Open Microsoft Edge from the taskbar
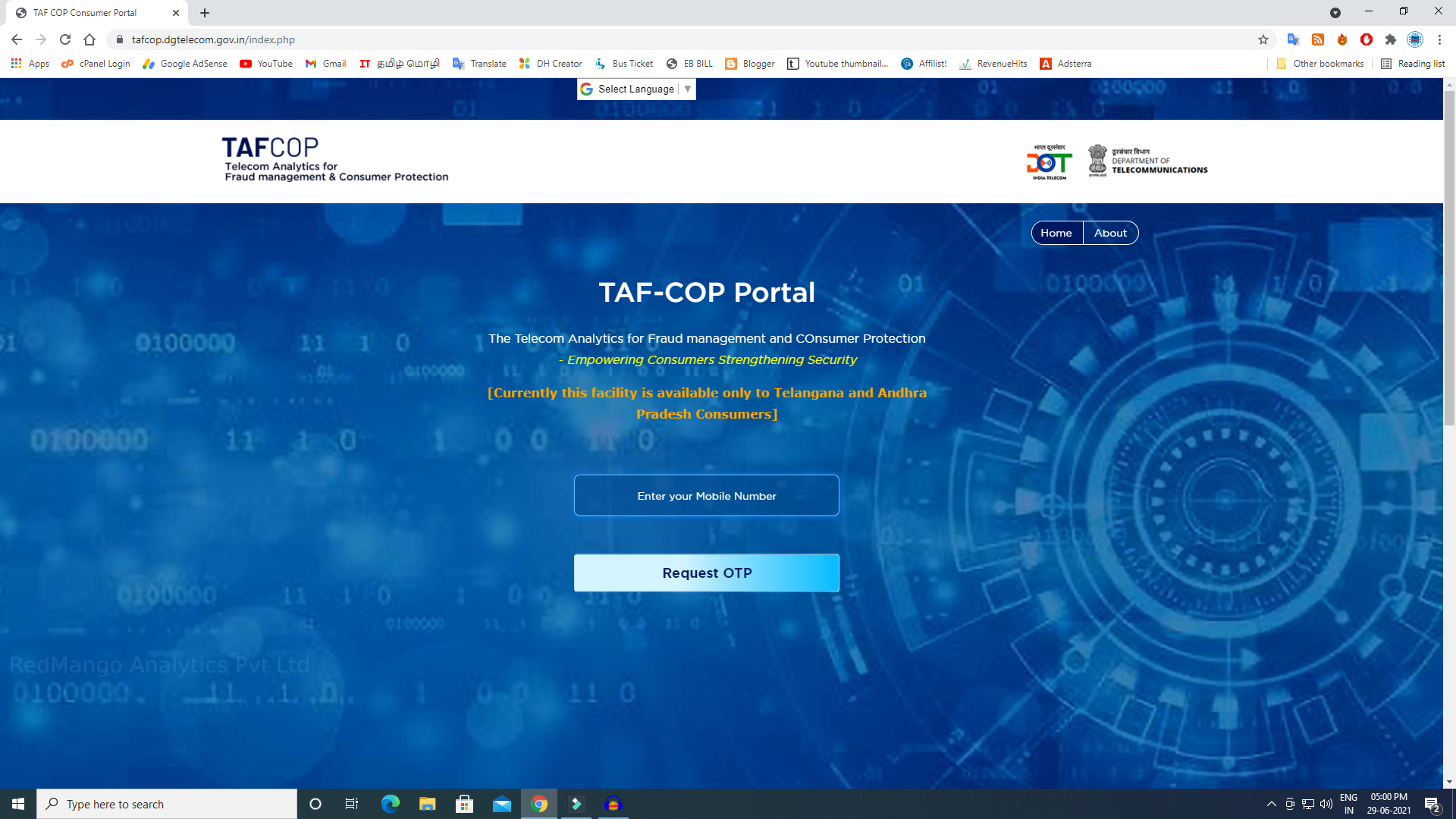1456x819 pixels. pyautogui.click(x=390, y=804)
